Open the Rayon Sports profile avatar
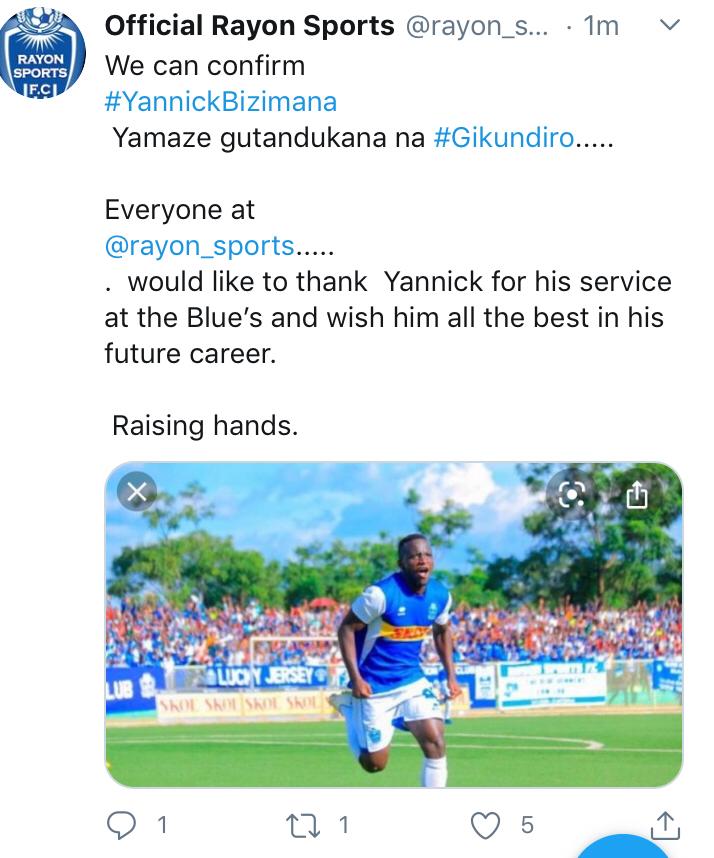Image resolution: width=714 pixels, height=858 pixels. [43, 57]
